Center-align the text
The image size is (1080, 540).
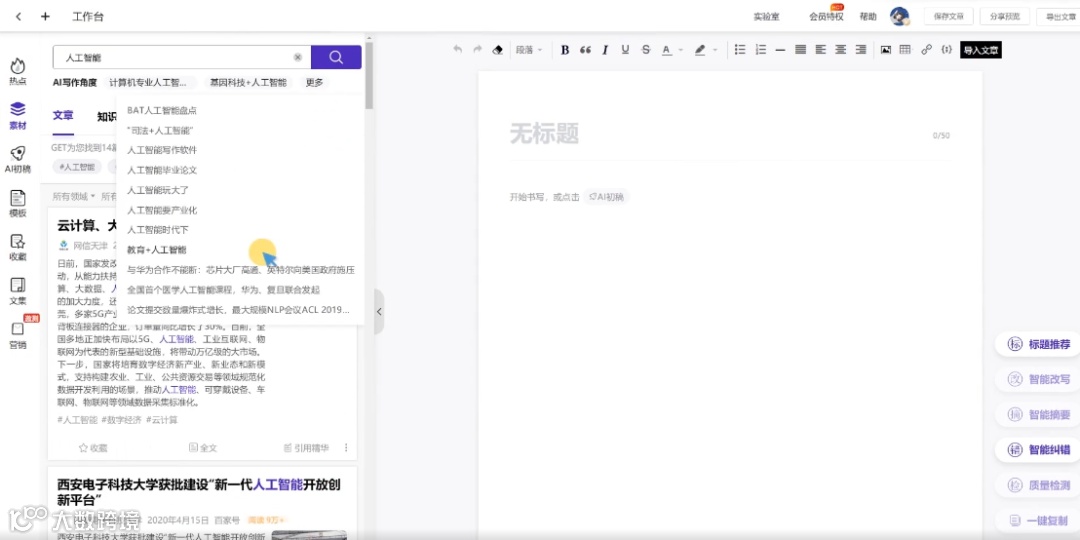[840, 50]
